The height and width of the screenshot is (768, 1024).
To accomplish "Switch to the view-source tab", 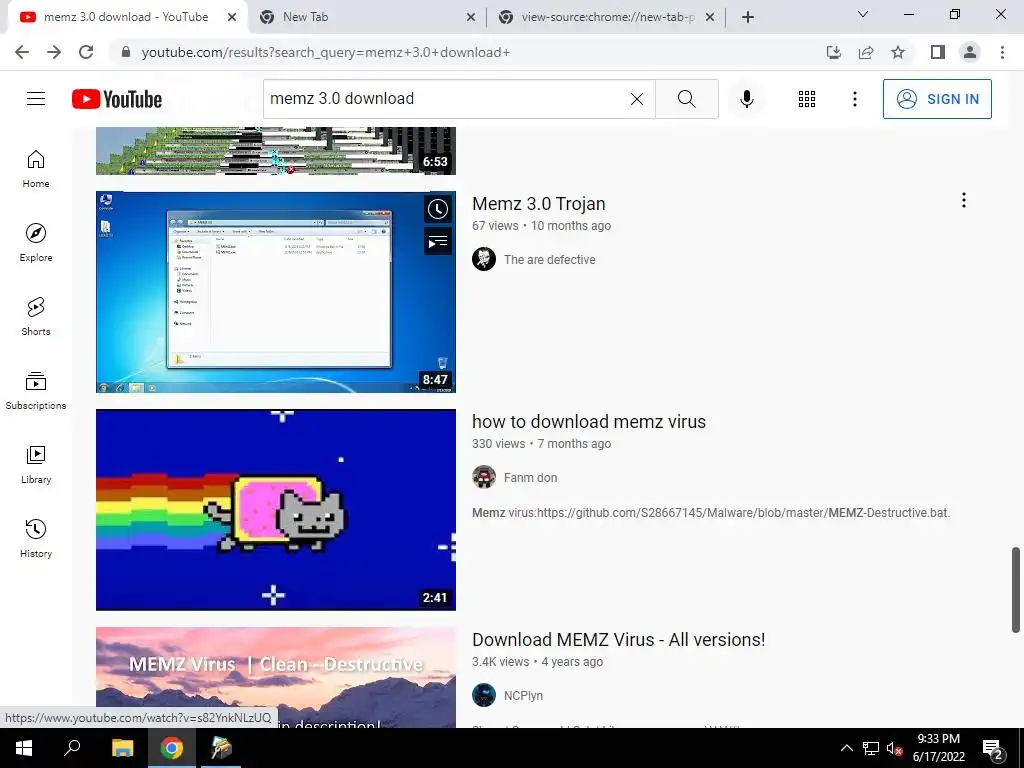I will coord(608,17).
